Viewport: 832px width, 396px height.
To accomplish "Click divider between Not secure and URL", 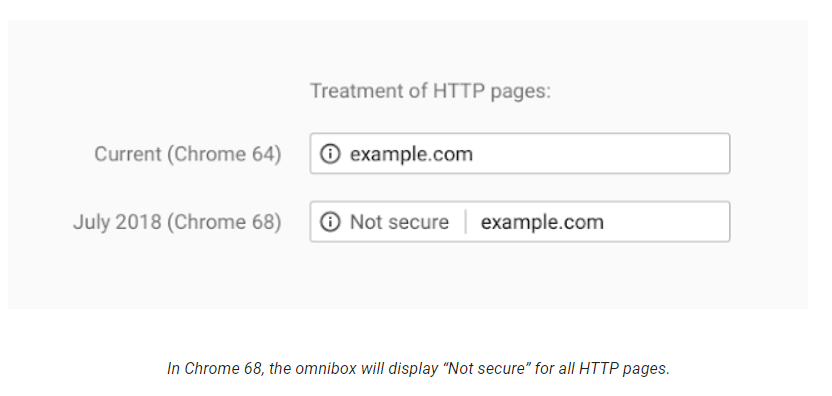I will [x=465, y=222].
